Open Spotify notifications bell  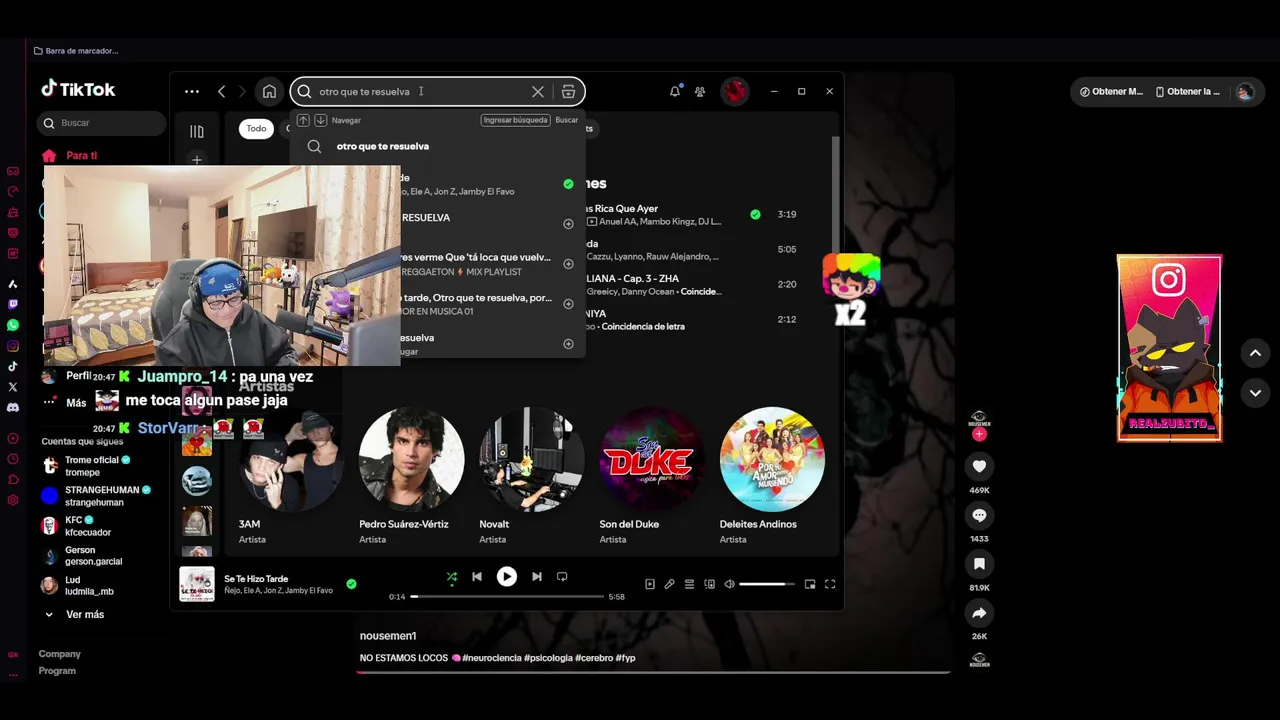(x=675, y=91)
